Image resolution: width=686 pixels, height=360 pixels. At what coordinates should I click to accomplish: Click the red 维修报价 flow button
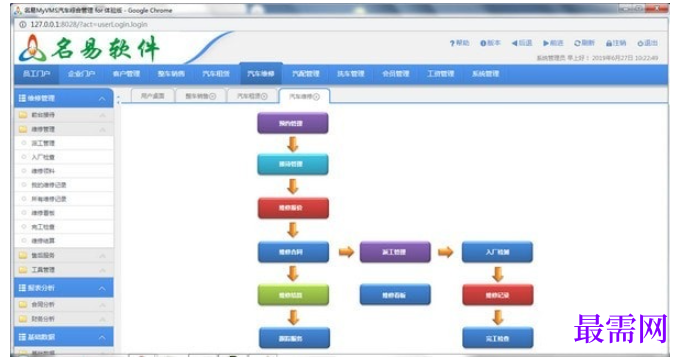293,208
